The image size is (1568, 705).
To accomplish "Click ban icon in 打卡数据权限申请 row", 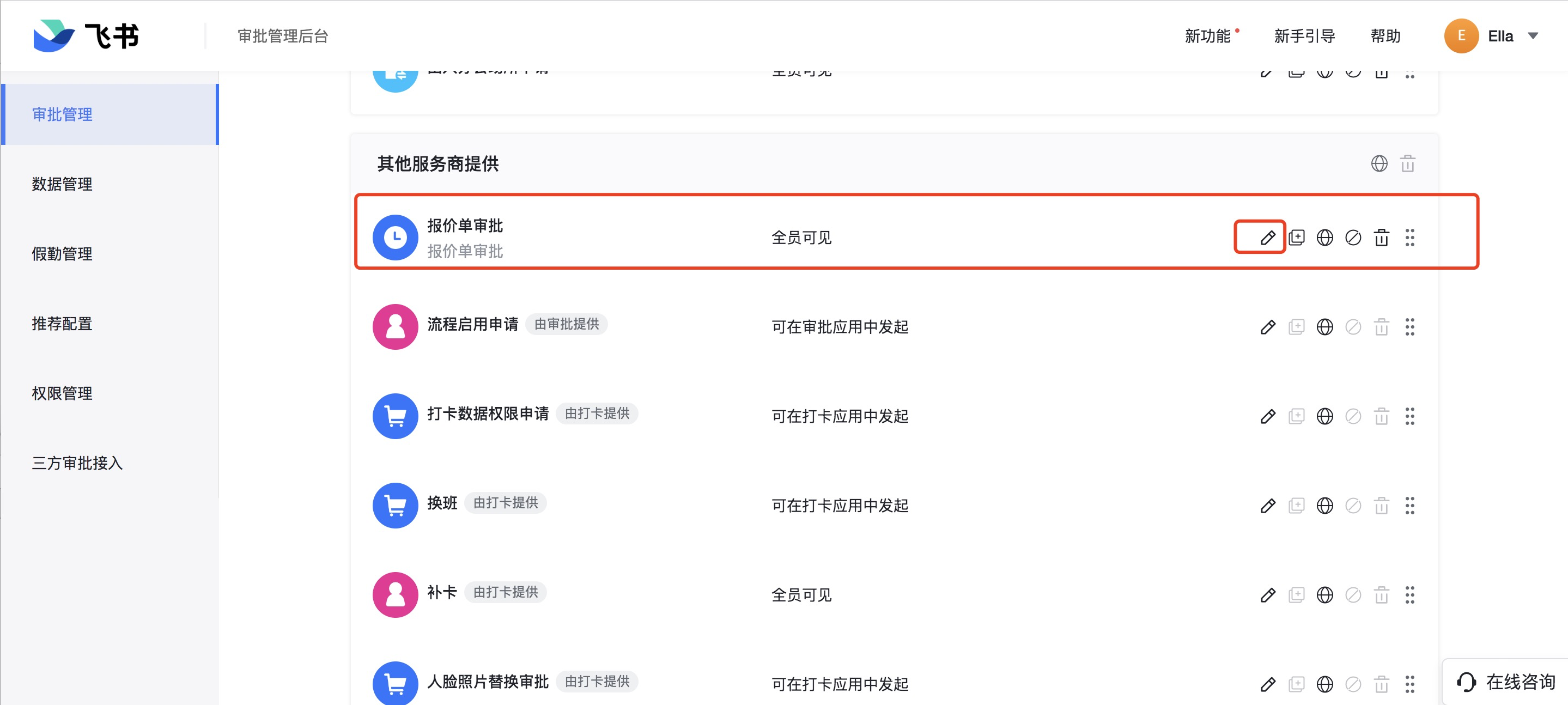I will click(x=1352, y=416).
